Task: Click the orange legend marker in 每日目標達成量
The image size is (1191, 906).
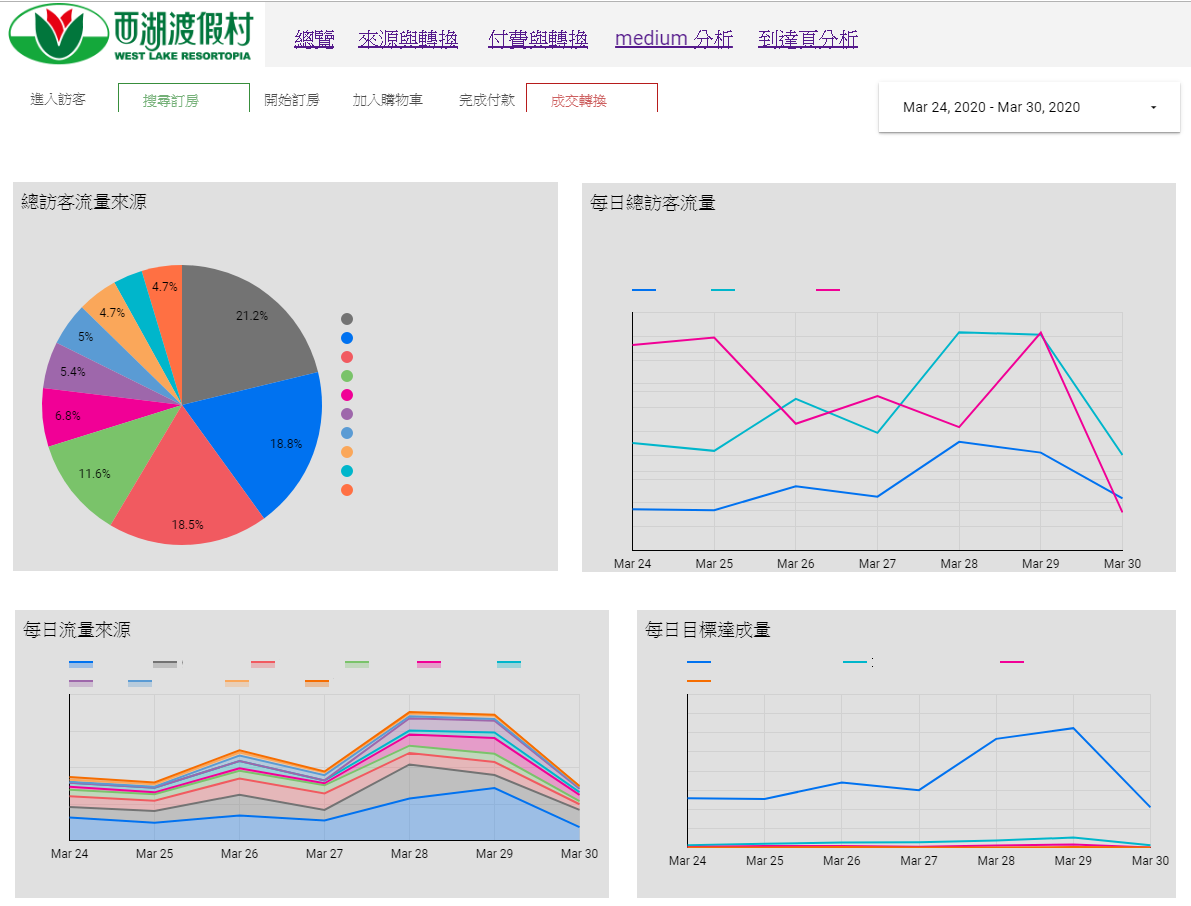Action: [697, 680]
